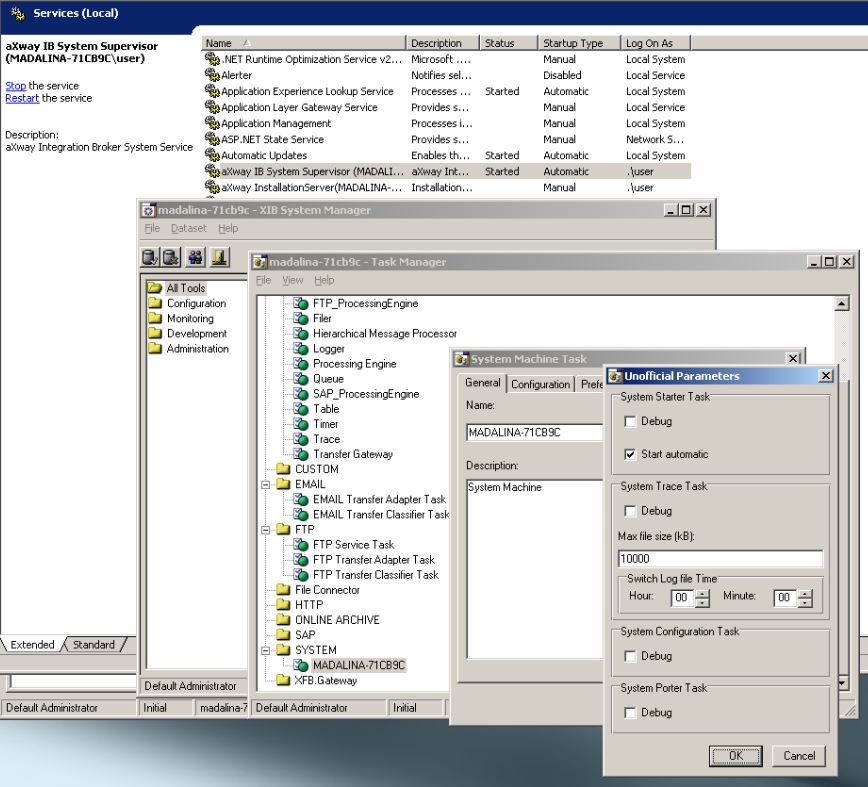Enable Debug for System Starter Task
Image resolution: width=868 pixels, height=787 pixels.
(630, 422)
